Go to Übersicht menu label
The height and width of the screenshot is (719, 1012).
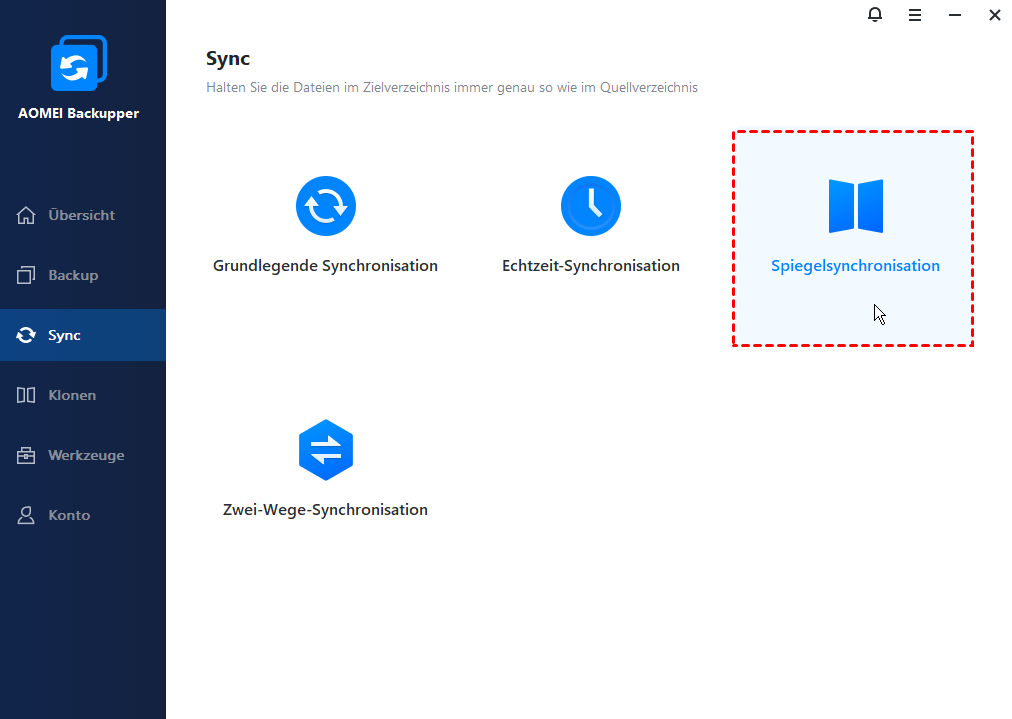coord(81,215)
